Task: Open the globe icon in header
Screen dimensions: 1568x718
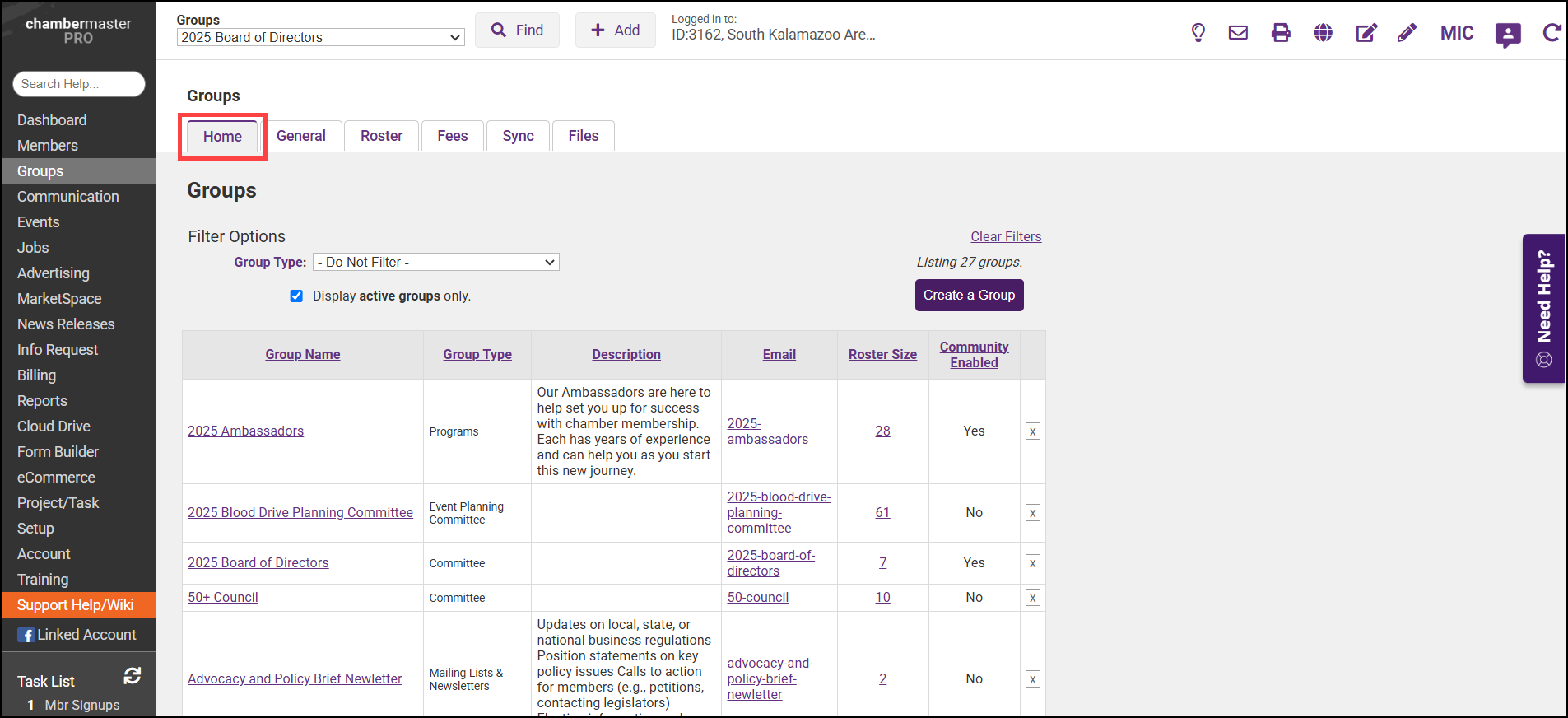Action: (1323, 33)
